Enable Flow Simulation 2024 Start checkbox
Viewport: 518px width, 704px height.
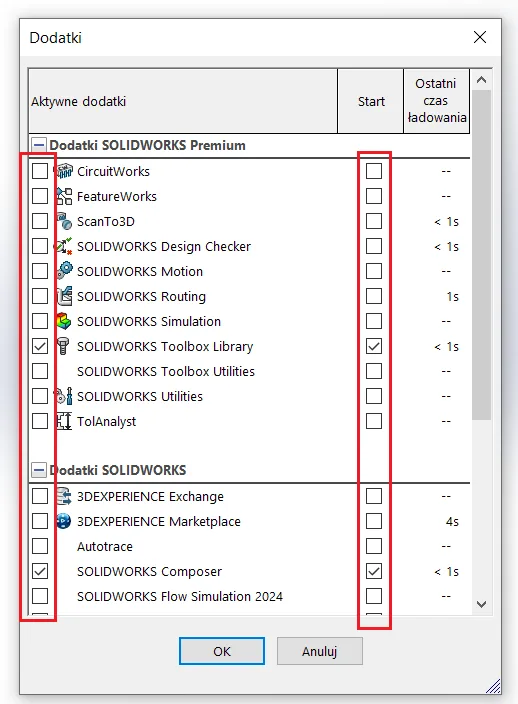coord(374,596)
